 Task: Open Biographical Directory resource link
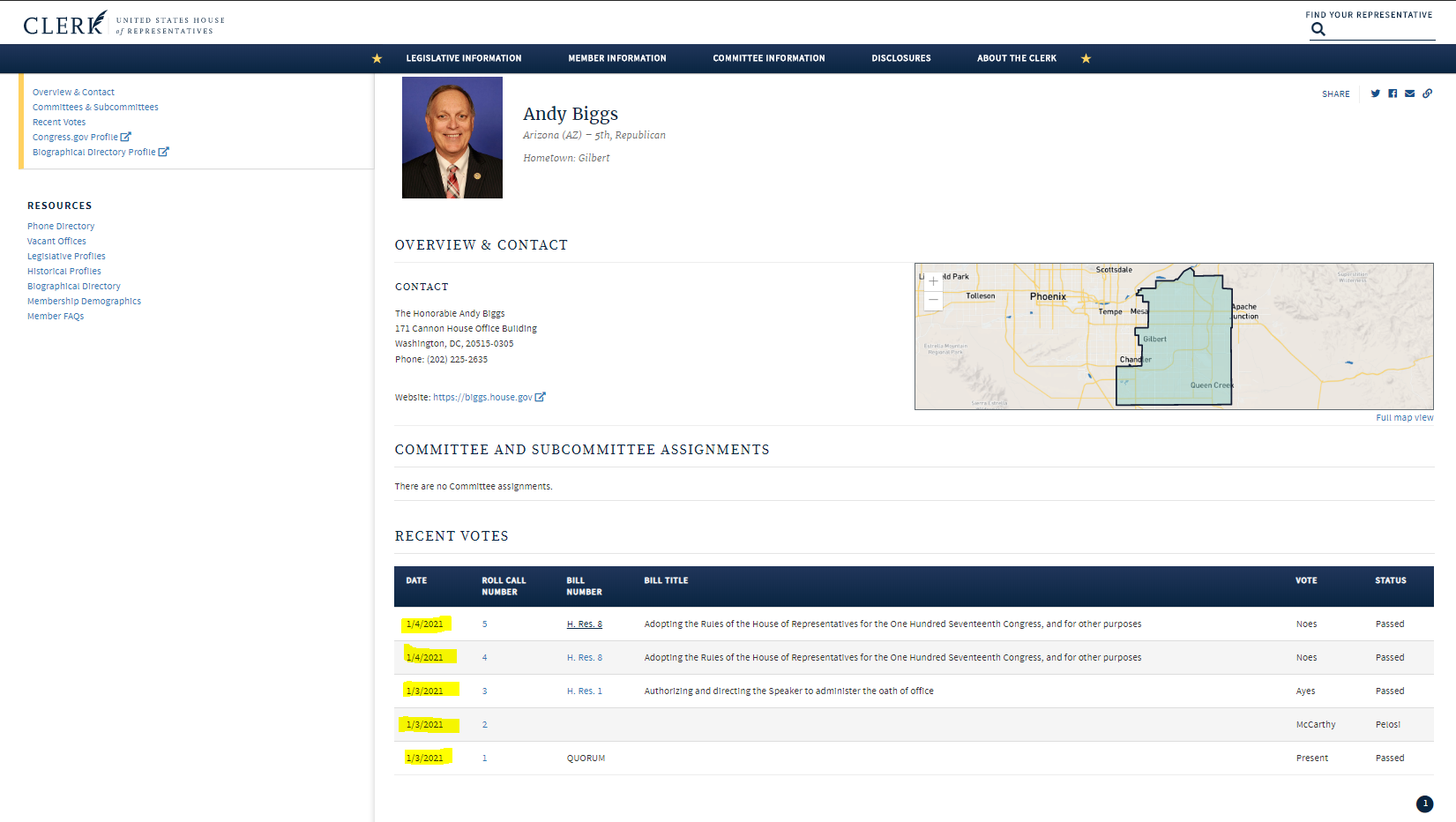pos(74,286)
